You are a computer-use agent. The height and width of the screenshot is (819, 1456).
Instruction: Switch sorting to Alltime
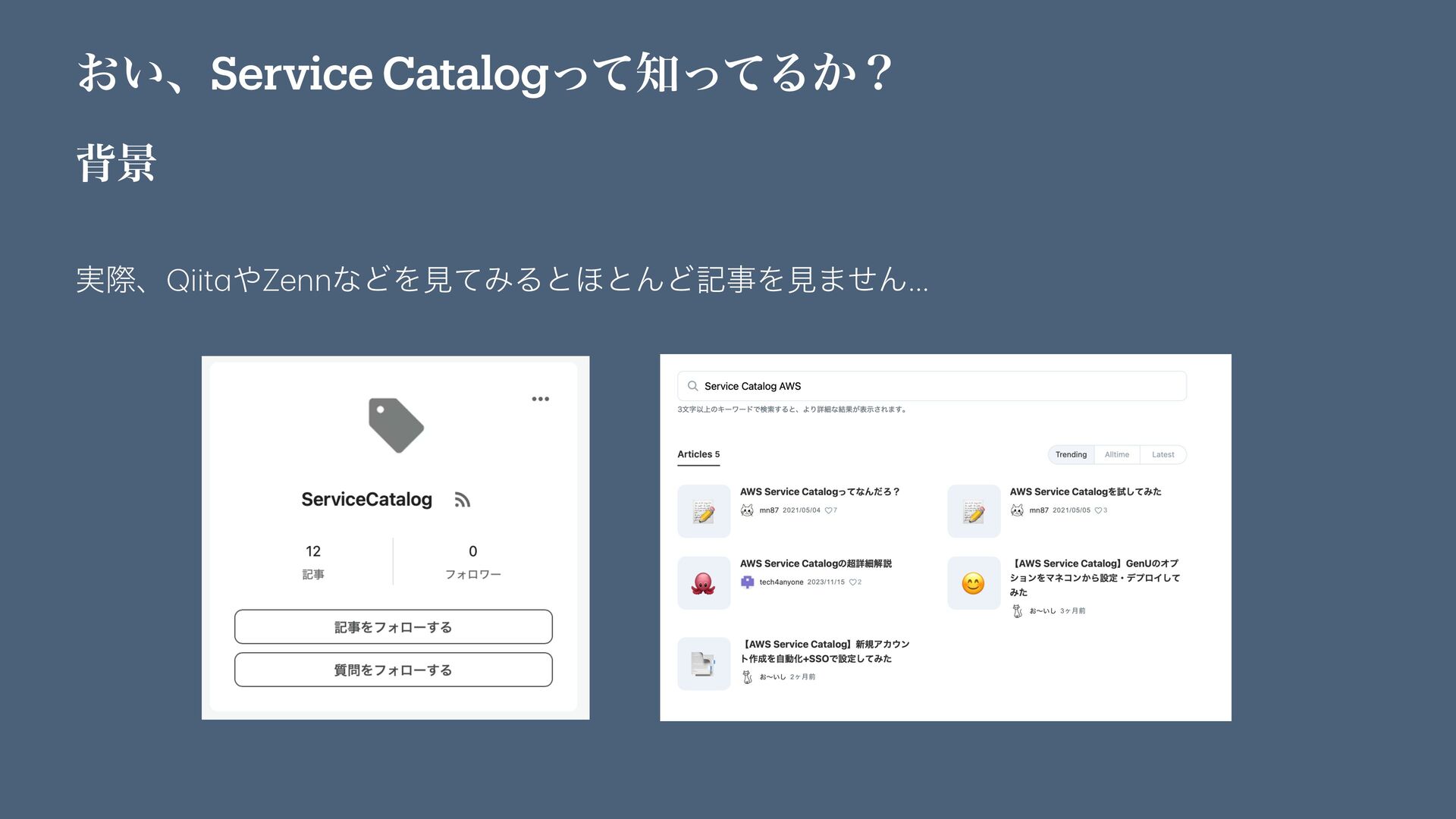click(x=1116, y=455)
